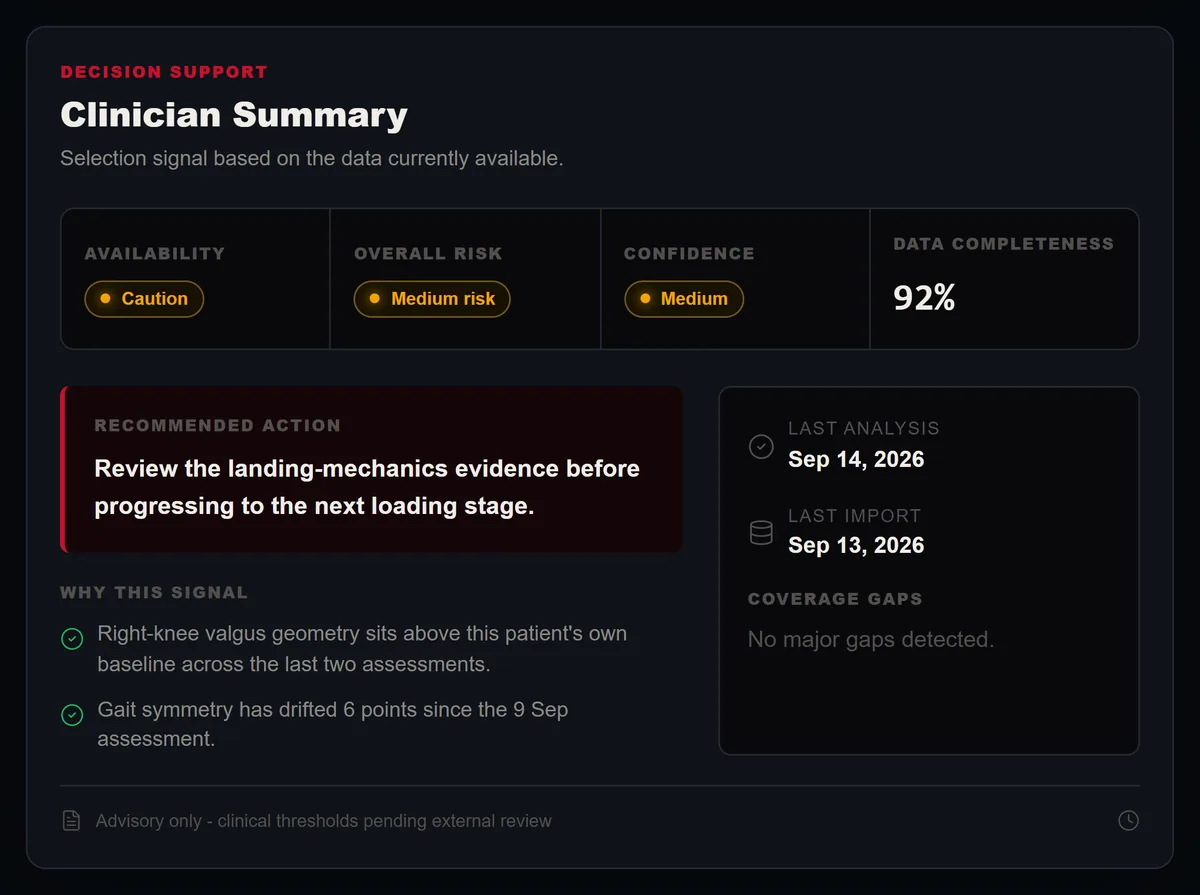Screen dimensions: 1200x895
Task: Click the orange dot in the Caution badge
Action: pos(105,299)
